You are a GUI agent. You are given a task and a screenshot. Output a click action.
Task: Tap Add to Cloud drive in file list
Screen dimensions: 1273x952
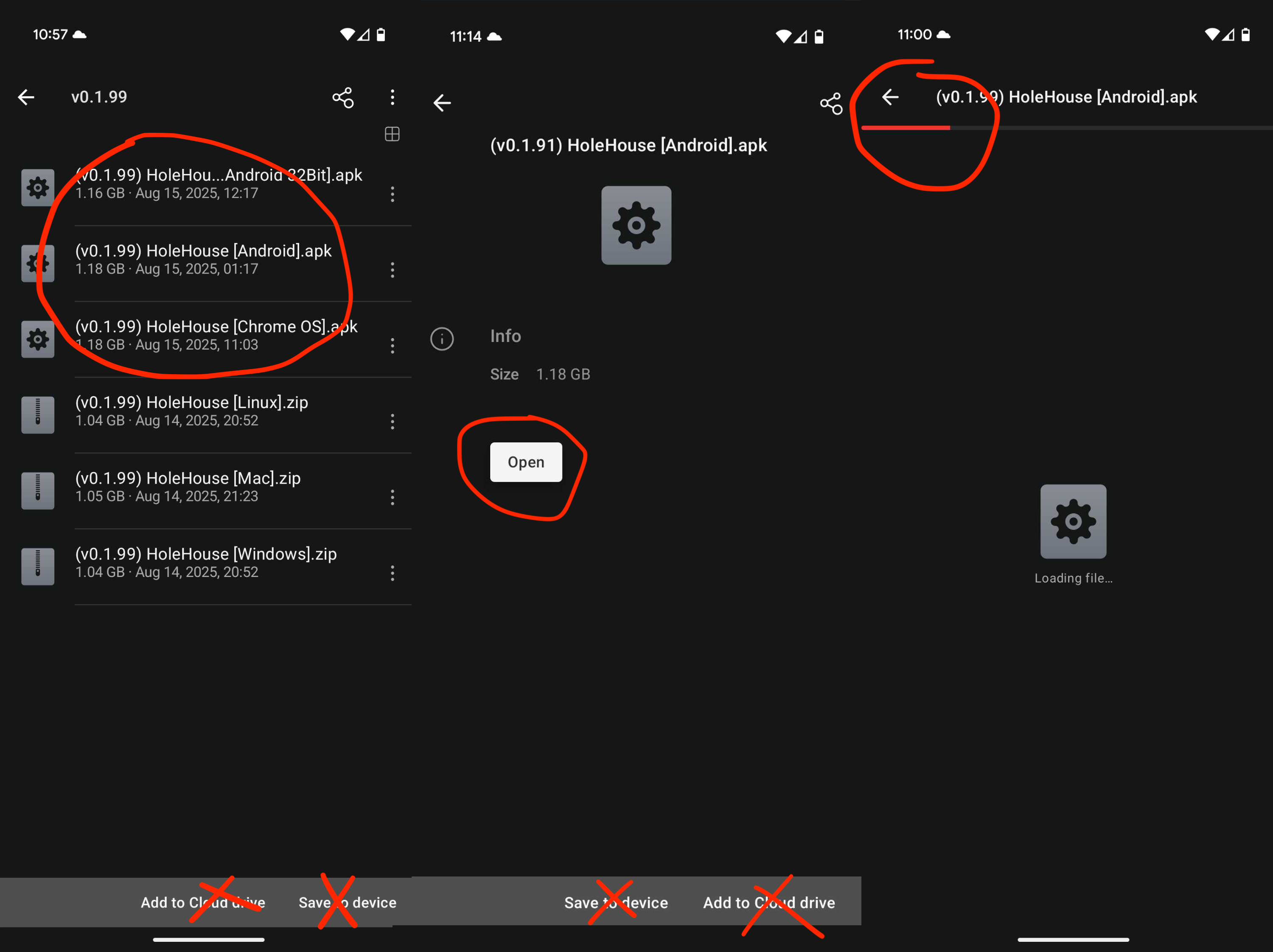(x=203, y=902)
